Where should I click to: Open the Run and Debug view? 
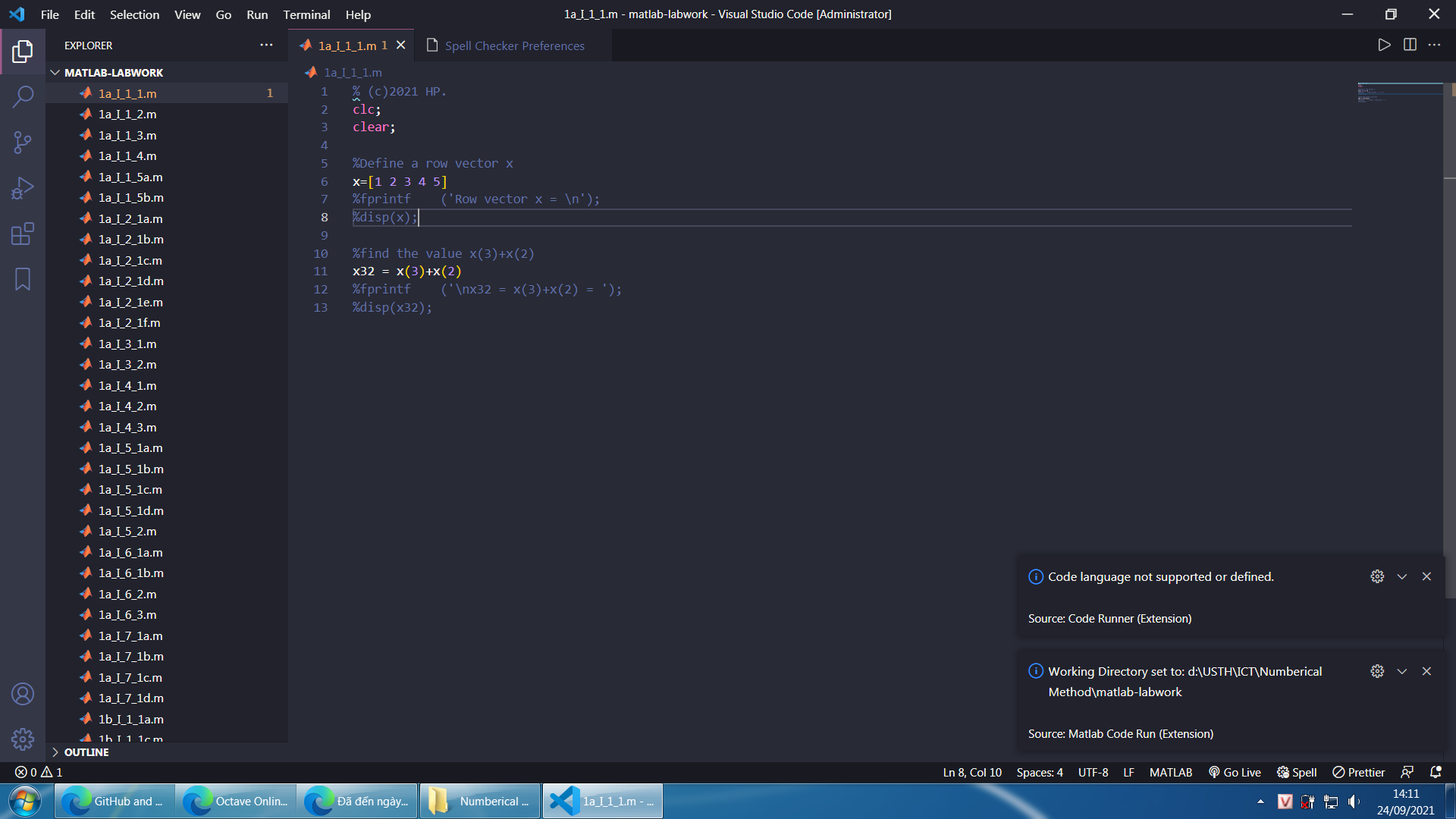[x=23, y=188]
